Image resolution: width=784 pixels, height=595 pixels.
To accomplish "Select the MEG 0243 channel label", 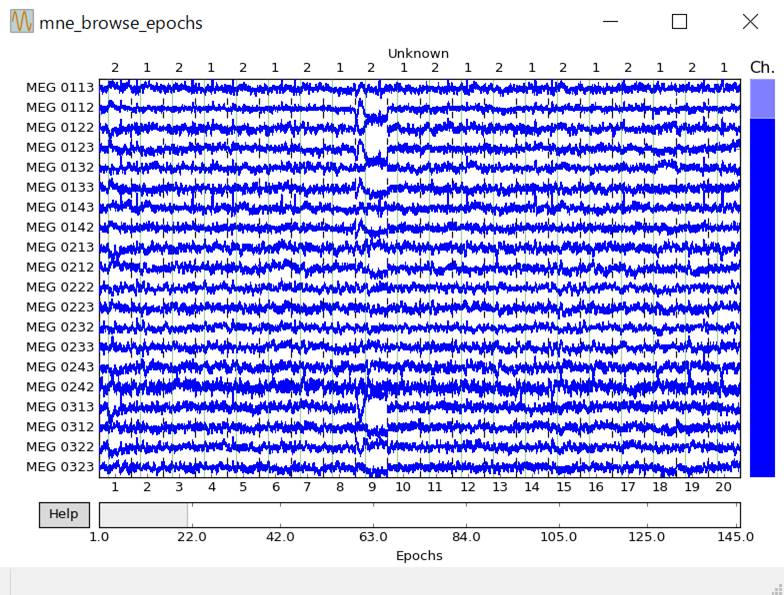I will coord(60,367).
